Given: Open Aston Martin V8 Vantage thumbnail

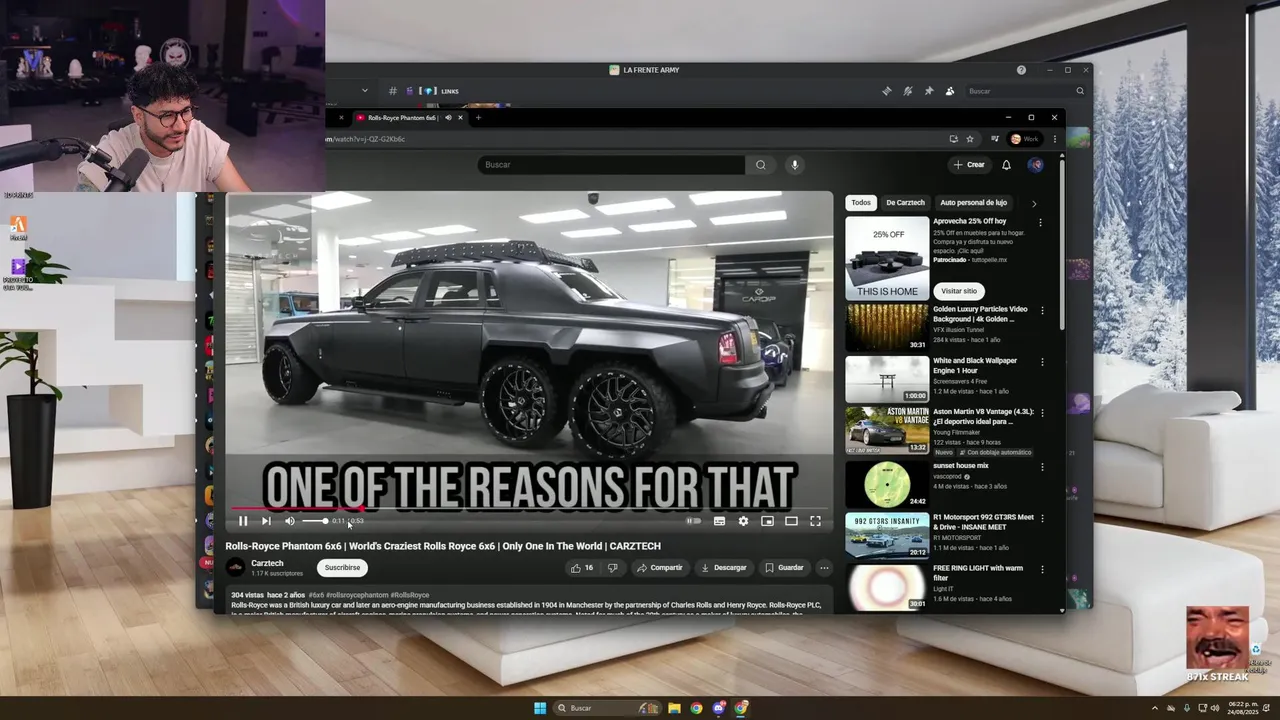Looking at the screenshot, I should click(x=887, y=430).
